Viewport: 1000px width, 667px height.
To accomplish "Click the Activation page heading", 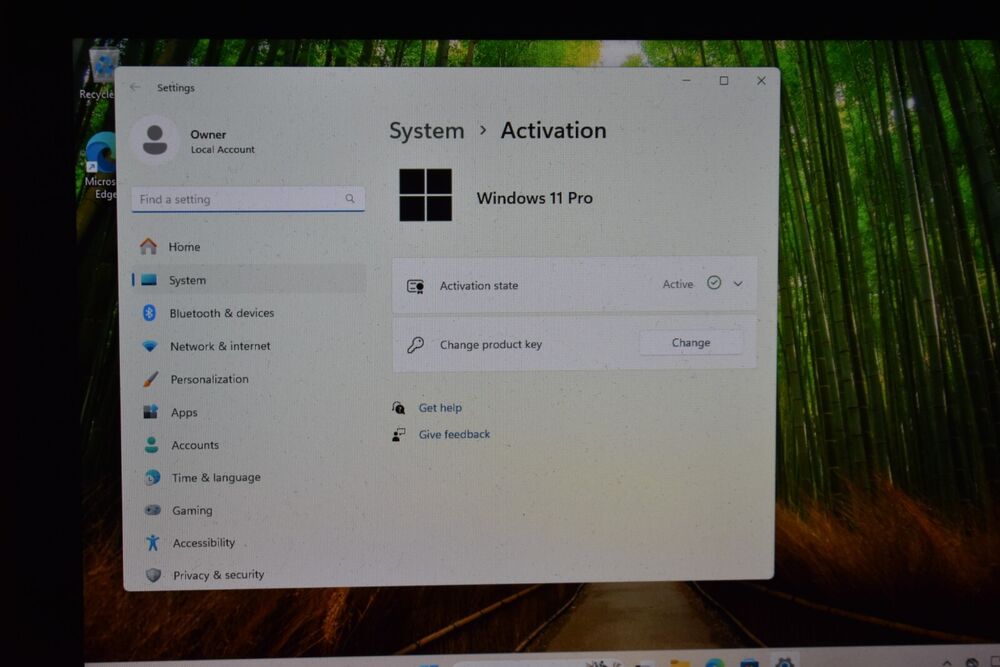I will coord(553,131).
